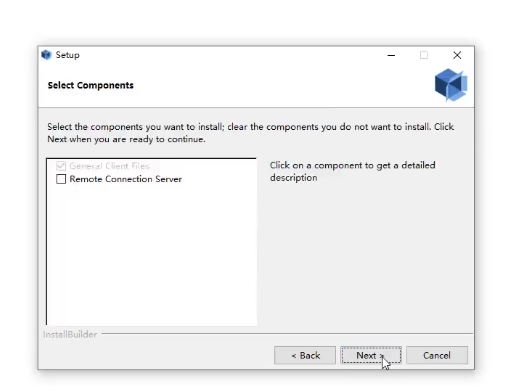507x391 pixels.
Task: Click the InstallBuilder label
Action: 70,334
